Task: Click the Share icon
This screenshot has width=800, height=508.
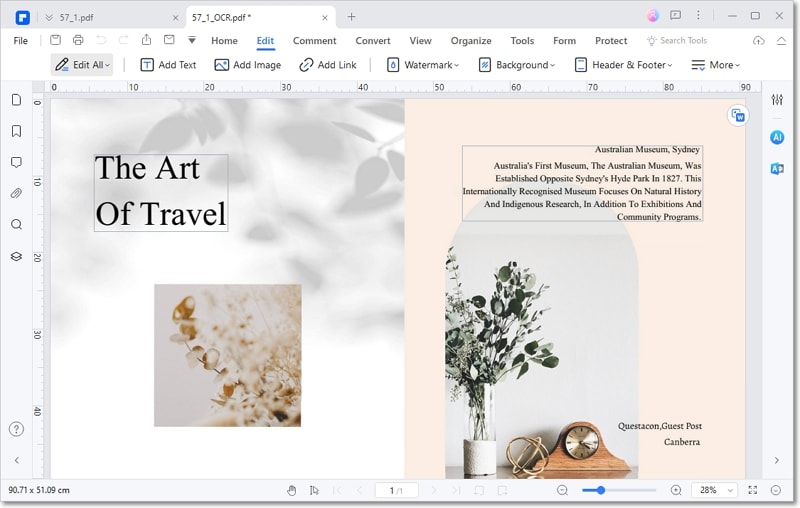Action: click(x=146, y=40)
